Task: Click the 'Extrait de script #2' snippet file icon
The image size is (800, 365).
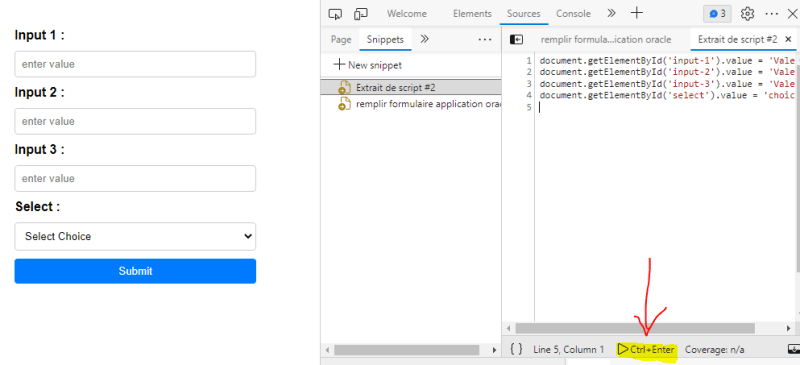Action: pyautogui.click(x=345, y=87)
